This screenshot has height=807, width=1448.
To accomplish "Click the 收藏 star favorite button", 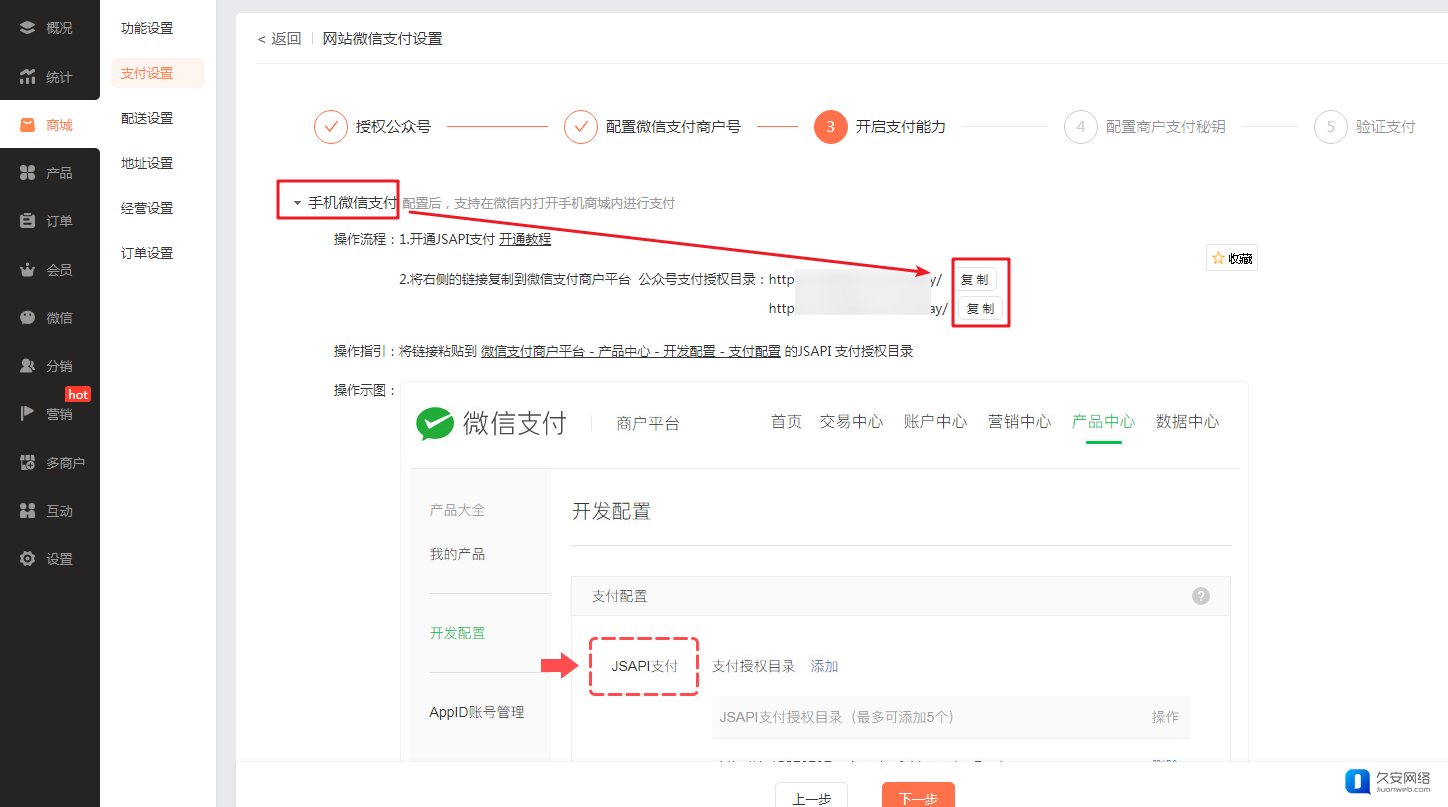I will pos(1231,258).
